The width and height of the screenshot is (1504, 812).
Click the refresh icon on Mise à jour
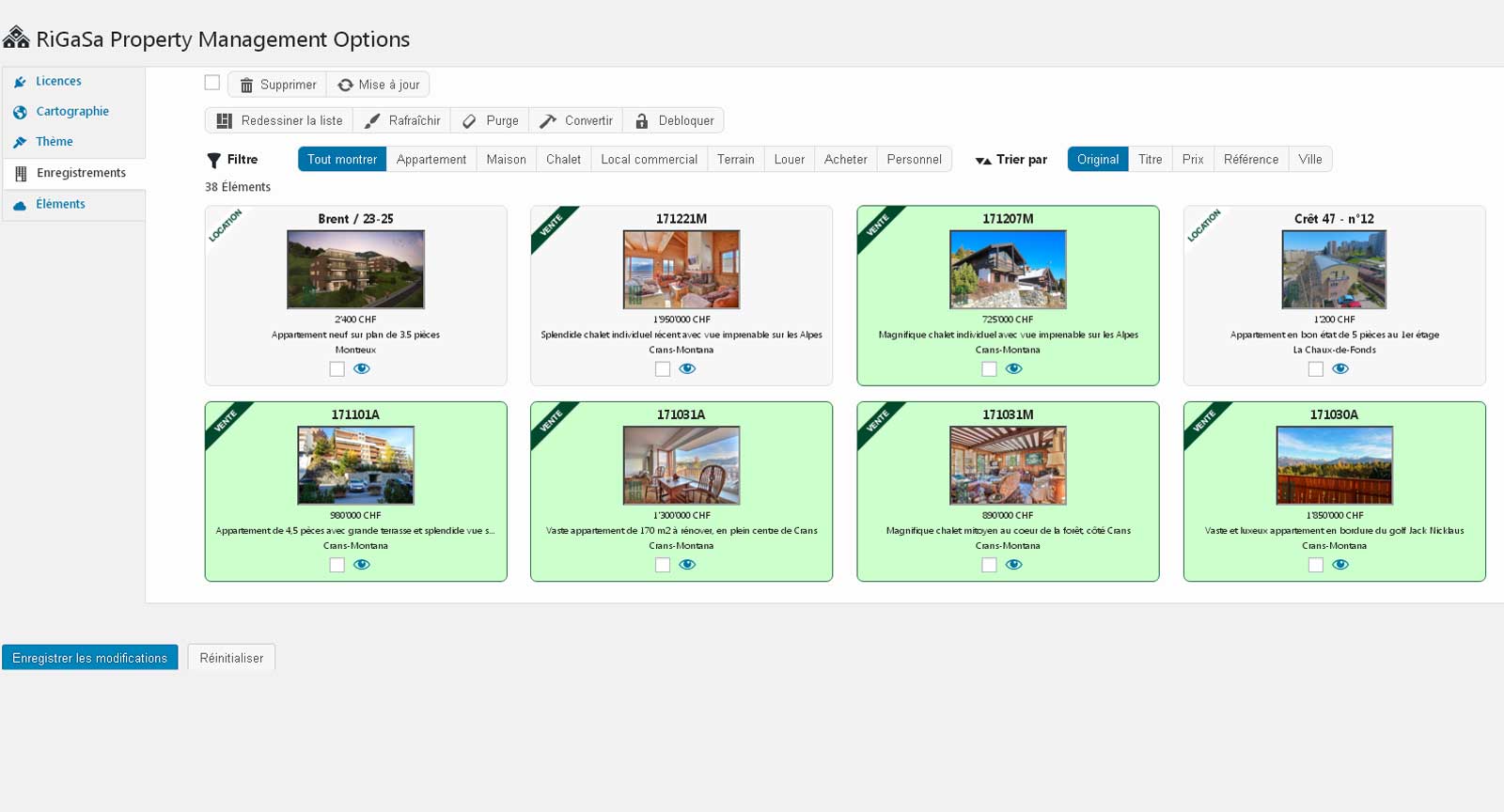click(345, 86)
